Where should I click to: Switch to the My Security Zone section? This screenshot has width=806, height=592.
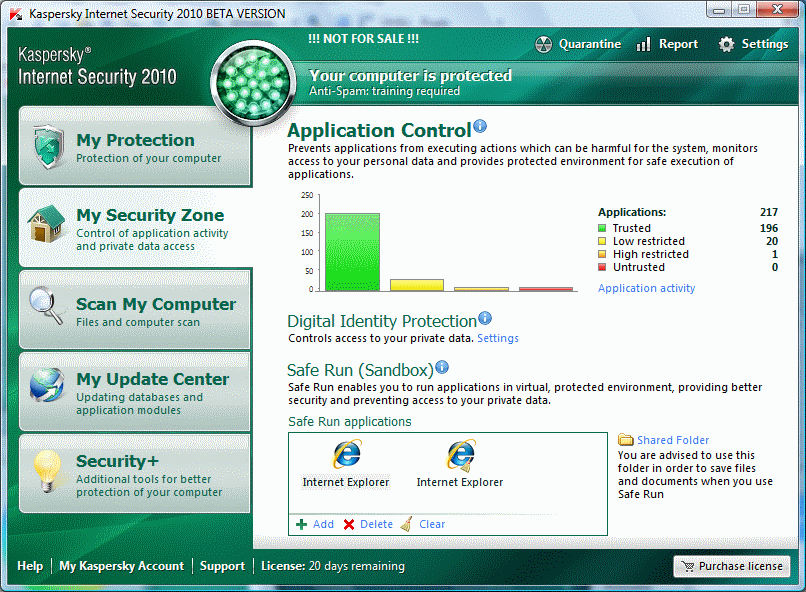click(136, 228)
